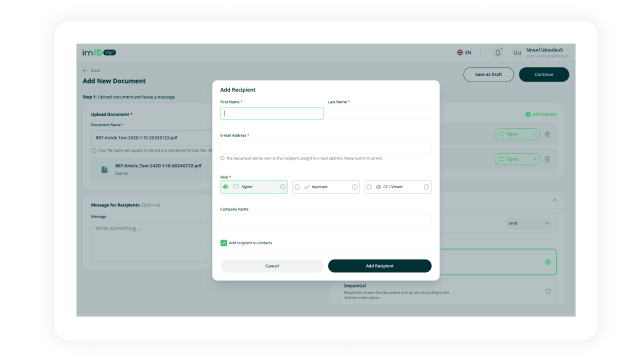Focus the E-mail Address input field
The width and height of the screenshot is (619, 362).
(326, 147)
